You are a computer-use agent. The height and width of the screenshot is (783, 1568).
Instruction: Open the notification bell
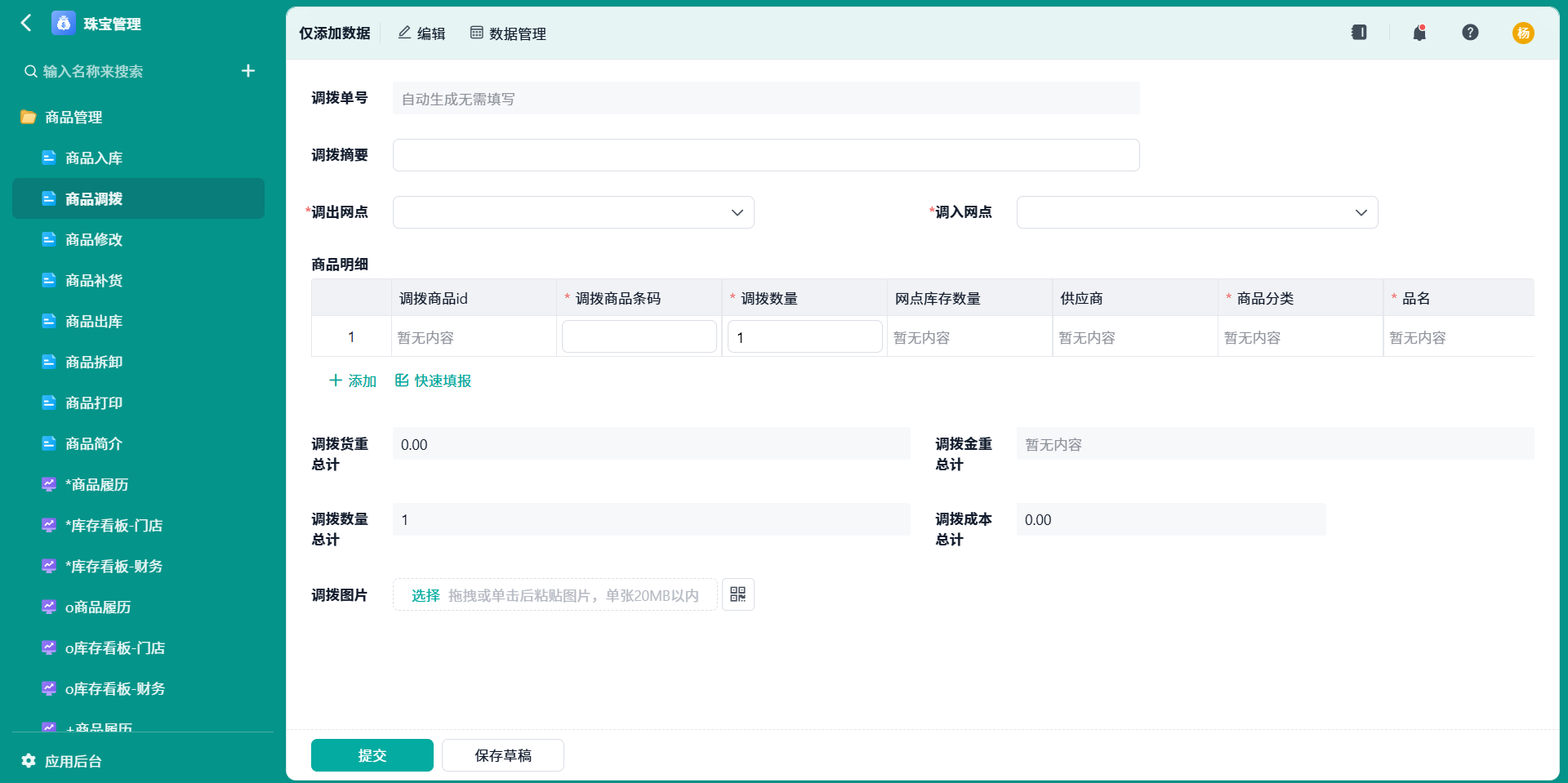1419,33
